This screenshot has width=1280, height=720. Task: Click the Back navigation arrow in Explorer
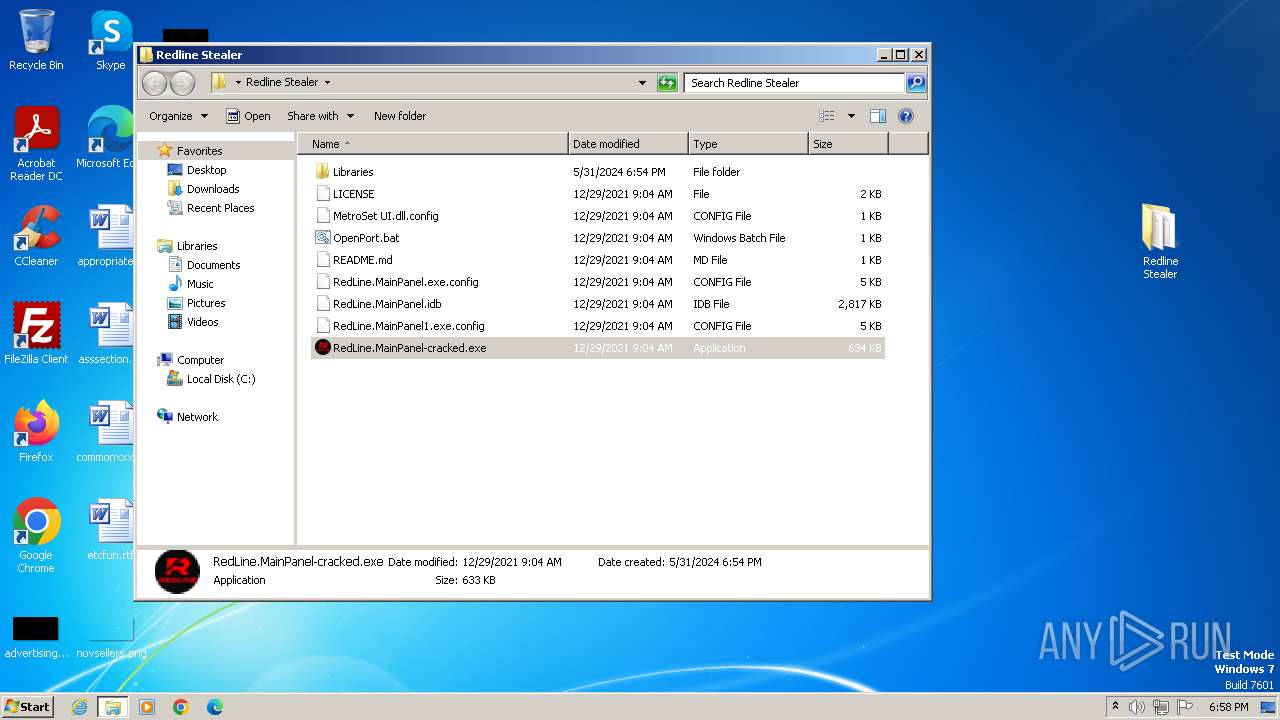coord(154,83)
